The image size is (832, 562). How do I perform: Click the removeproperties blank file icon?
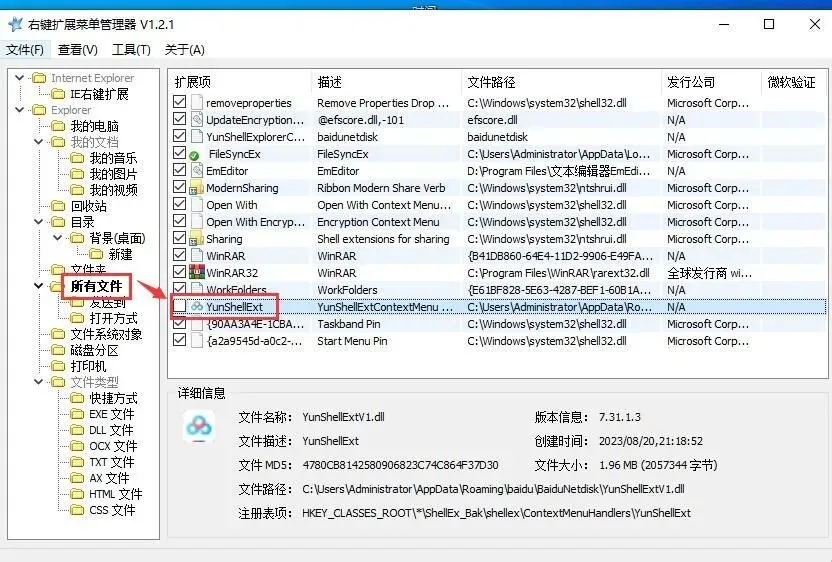tap(197, 102)
